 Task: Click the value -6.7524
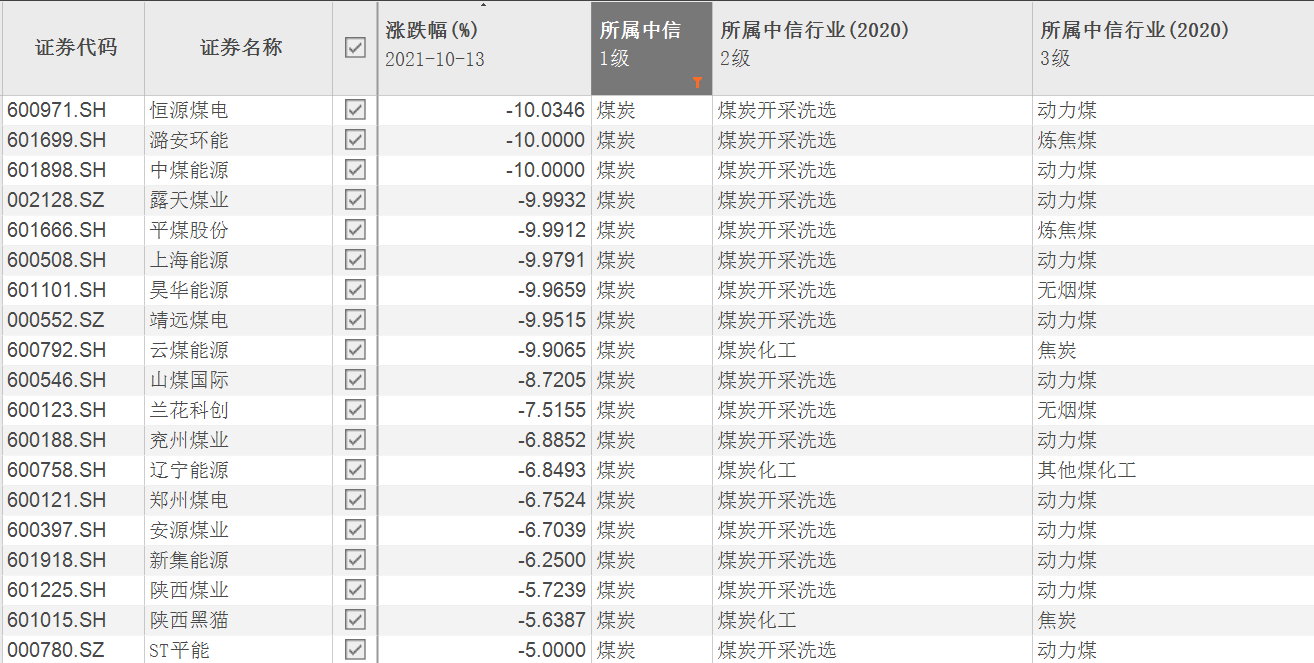(x=551, y=500)
